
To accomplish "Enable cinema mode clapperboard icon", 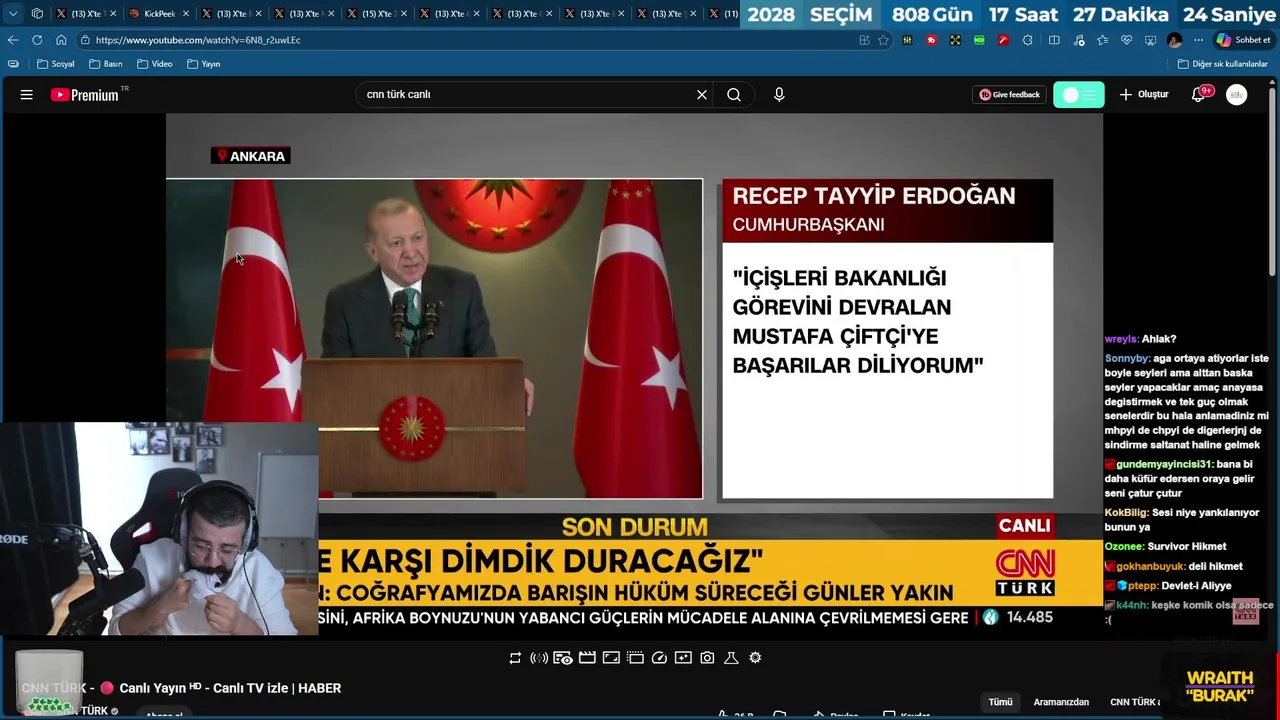I will [x=587, y=658].
